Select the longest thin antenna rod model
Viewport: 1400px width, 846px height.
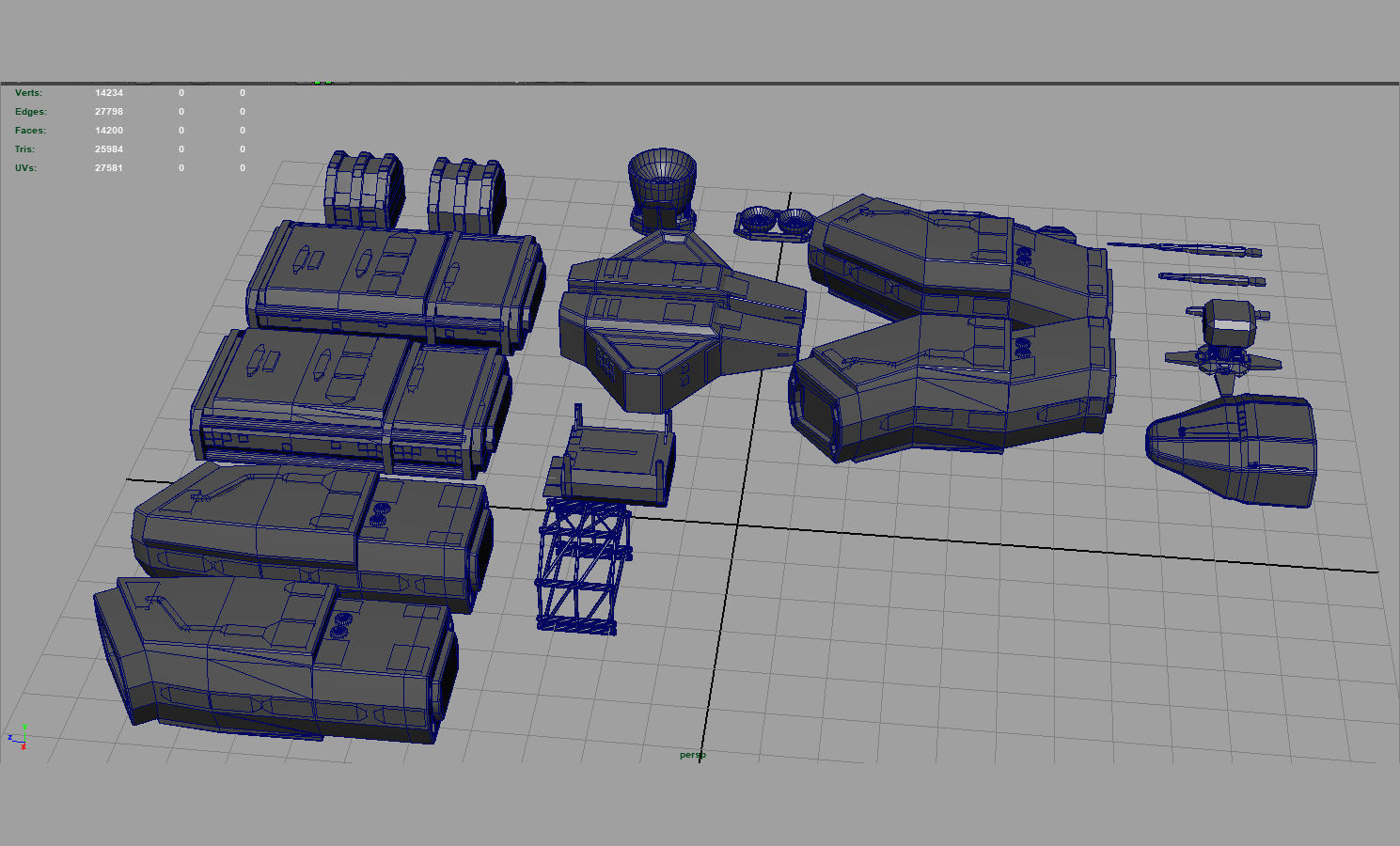(1185, 249)
